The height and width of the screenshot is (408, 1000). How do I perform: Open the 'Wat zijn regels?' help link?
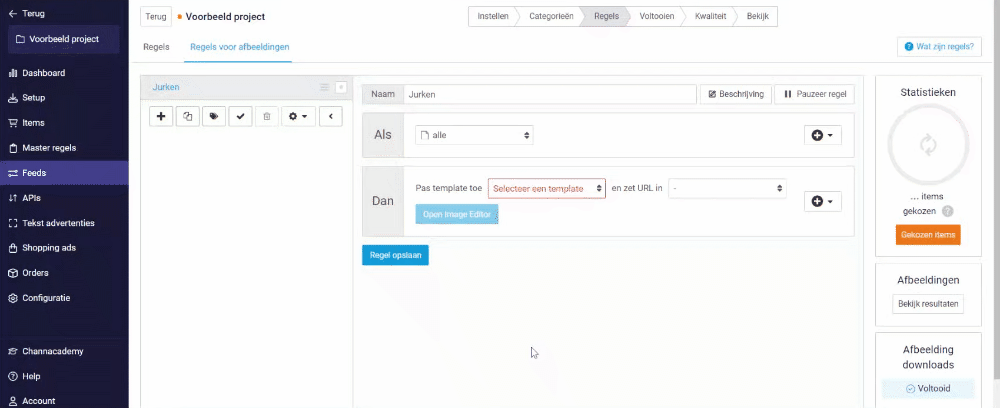click(x=939, y=47)
